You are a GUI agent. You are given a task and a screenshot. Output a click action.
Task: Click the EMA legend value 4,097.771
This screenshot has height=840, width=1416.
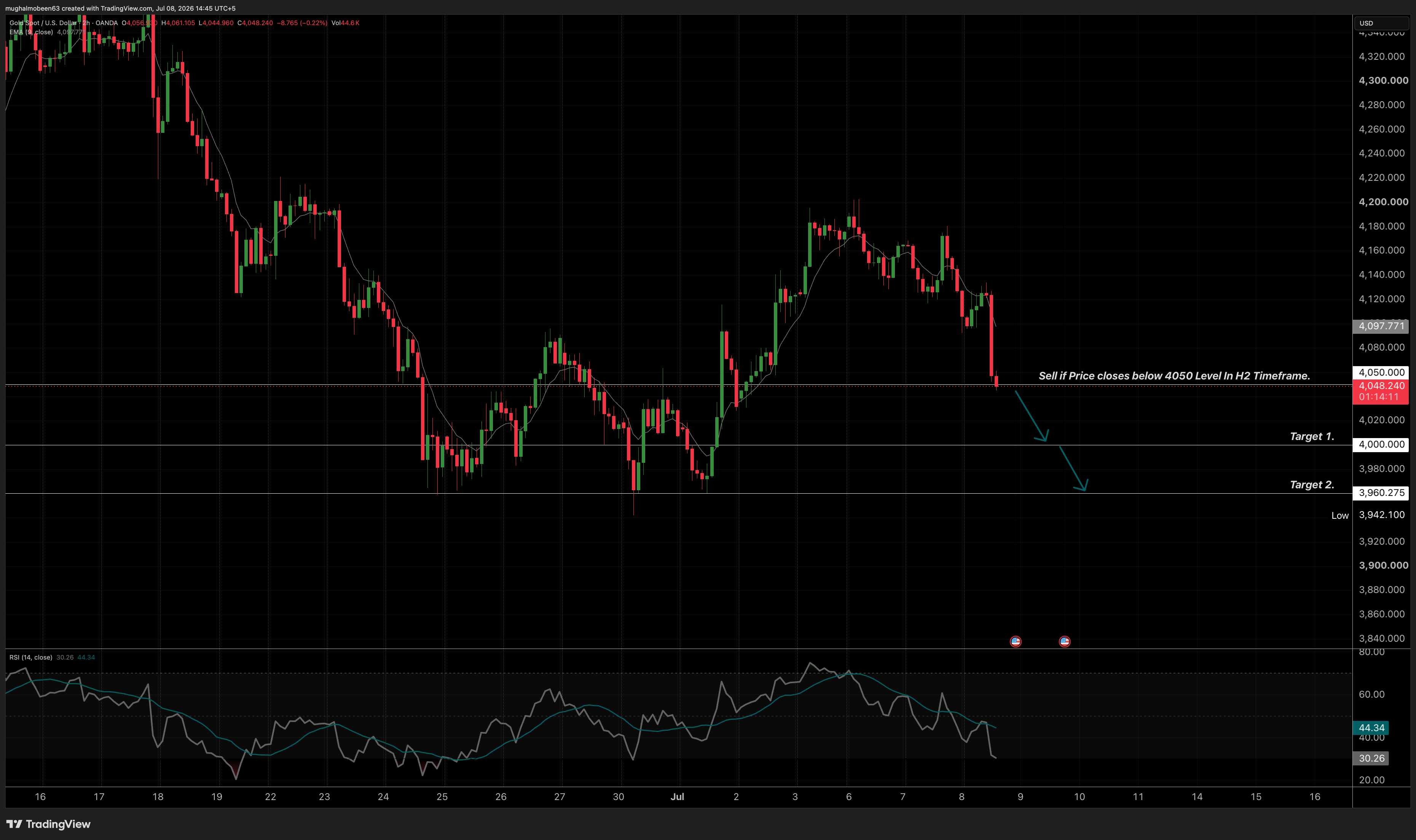pos(70,32)
